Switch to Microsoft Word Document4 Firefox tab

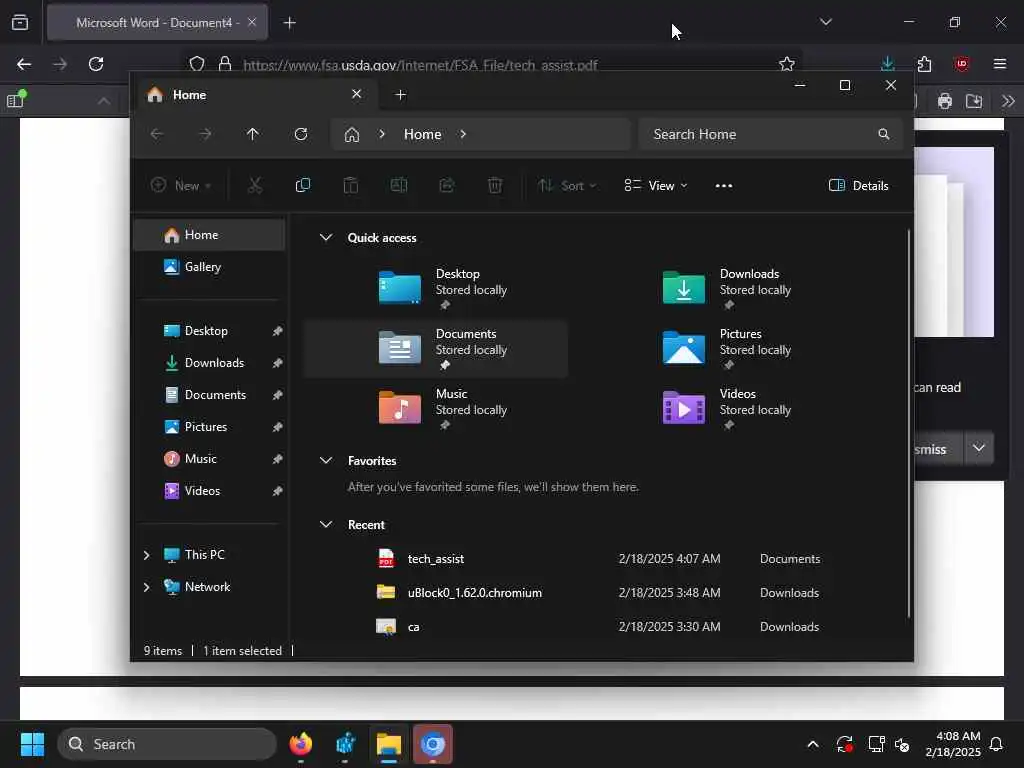[157, 22]
